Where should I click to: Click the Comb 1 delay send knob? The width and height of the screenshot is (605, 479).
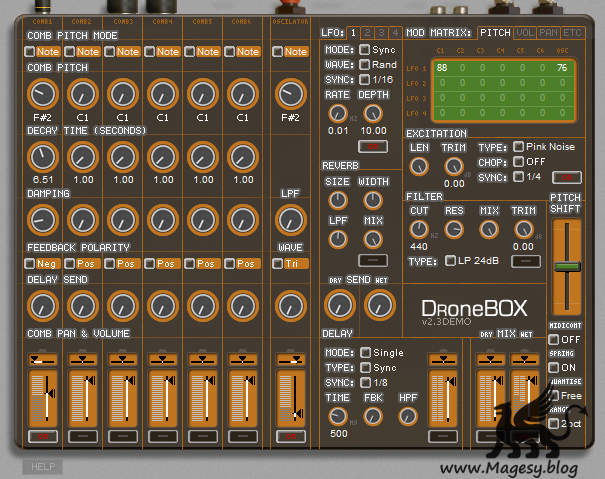coord(42,306)
